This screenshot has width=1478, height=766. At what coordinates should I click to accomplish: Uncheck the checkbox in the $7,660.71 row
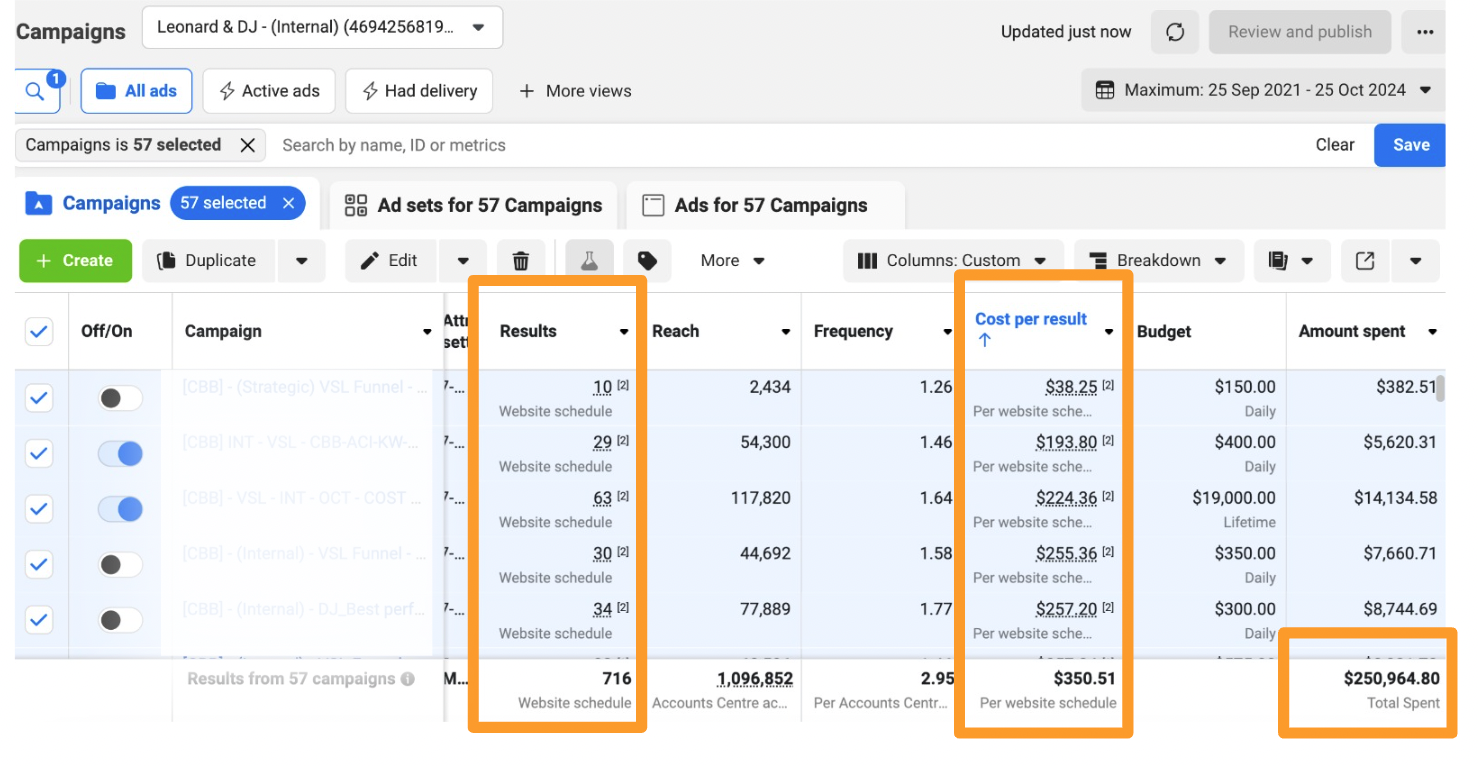coord(38,565)
